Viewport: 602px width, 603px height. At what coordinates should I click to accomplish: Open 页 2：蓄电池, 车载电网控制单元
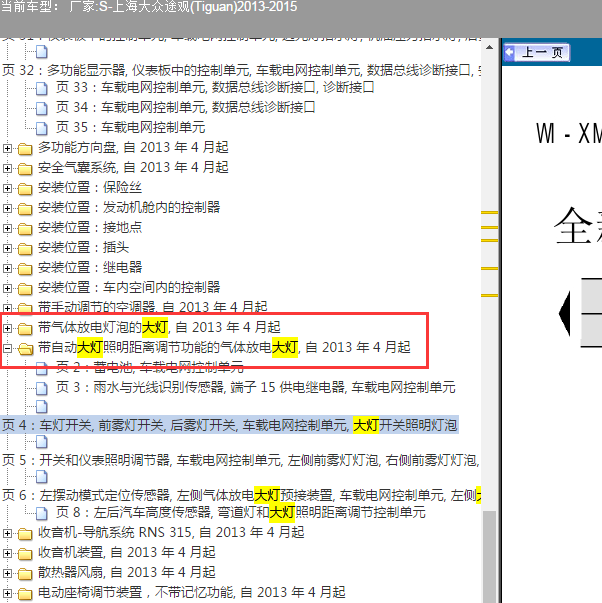click(150, 367)
